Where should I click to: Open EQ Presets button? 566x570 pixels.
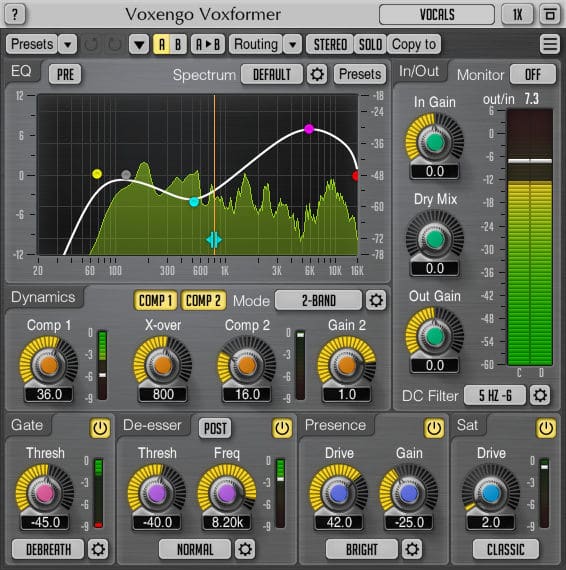[360, 74]
